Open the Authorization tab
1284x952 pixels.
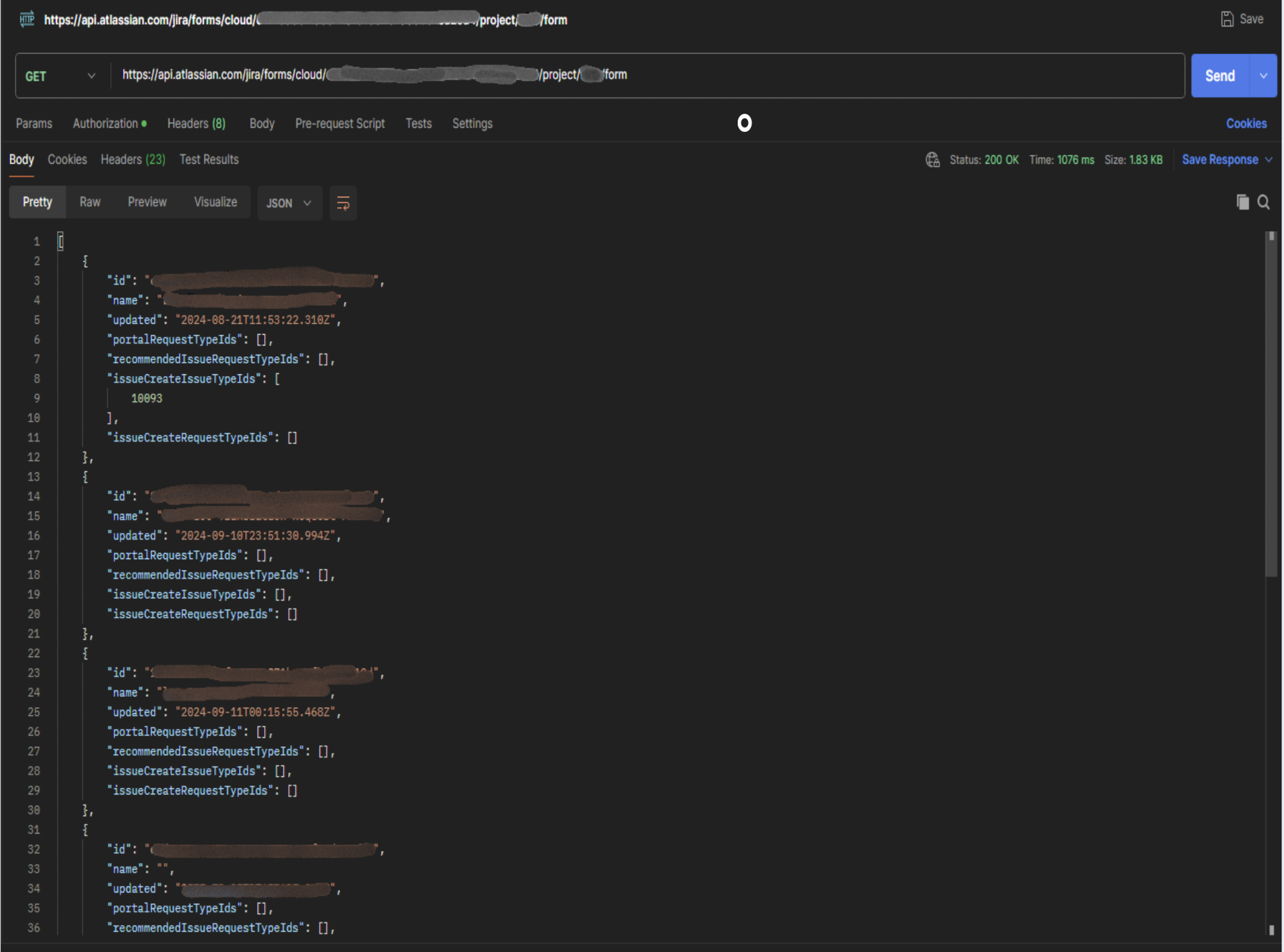tap(106, 123)
